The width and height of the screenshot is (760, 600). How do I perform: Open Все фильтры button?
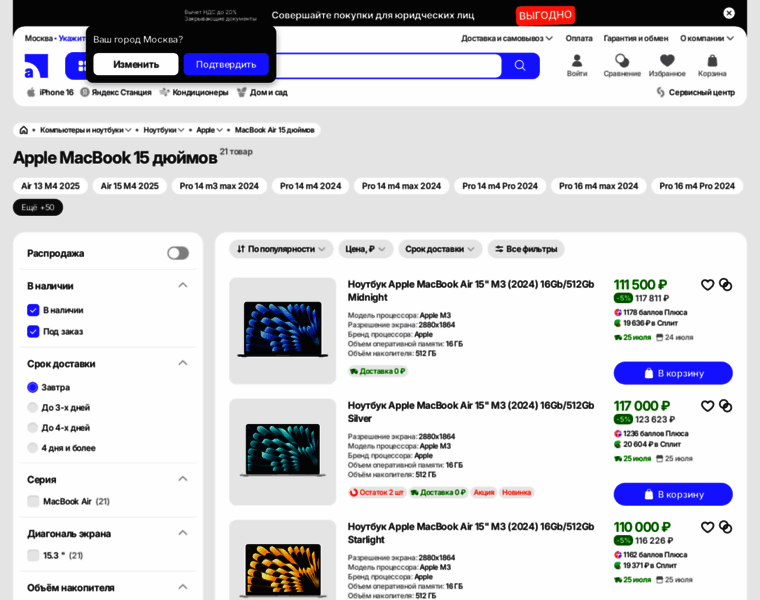pos(526,249)
